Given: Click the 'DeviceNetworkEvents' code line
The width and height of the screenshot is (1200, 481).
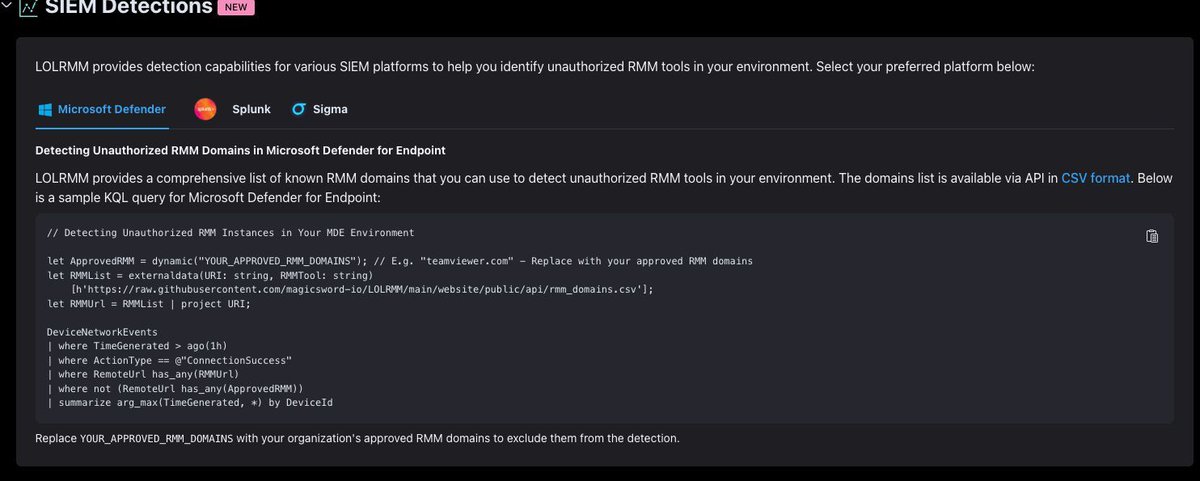Looking at the screenshot, I should (x=103, y=331).
